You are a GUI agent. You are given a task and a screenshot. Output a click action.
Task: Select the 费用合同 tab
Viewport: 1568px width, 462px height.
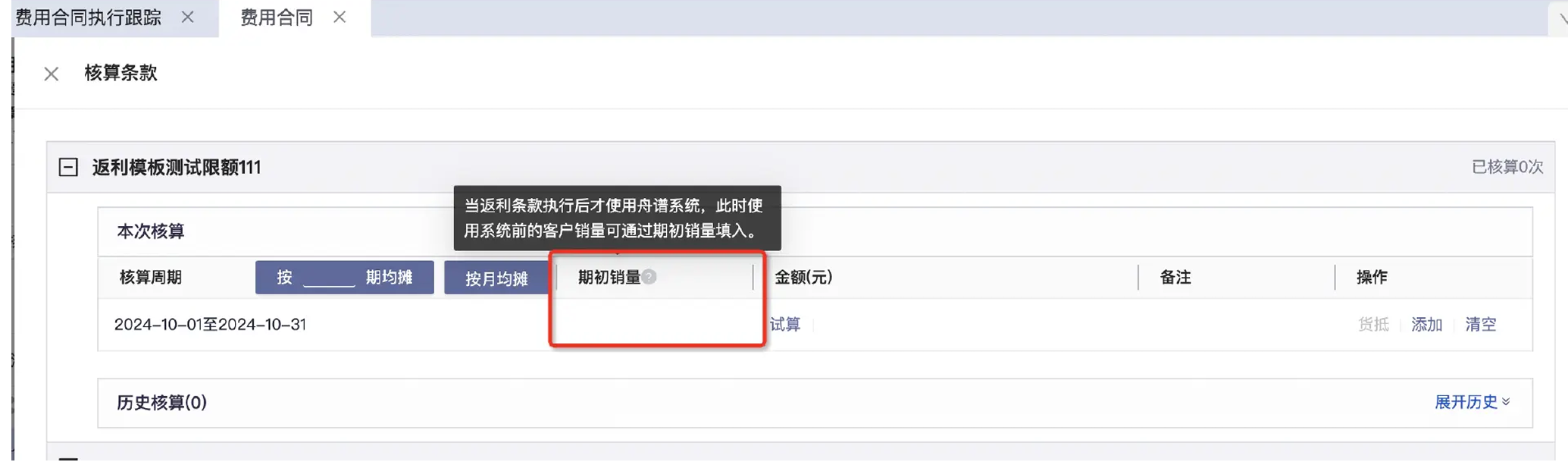276,17
